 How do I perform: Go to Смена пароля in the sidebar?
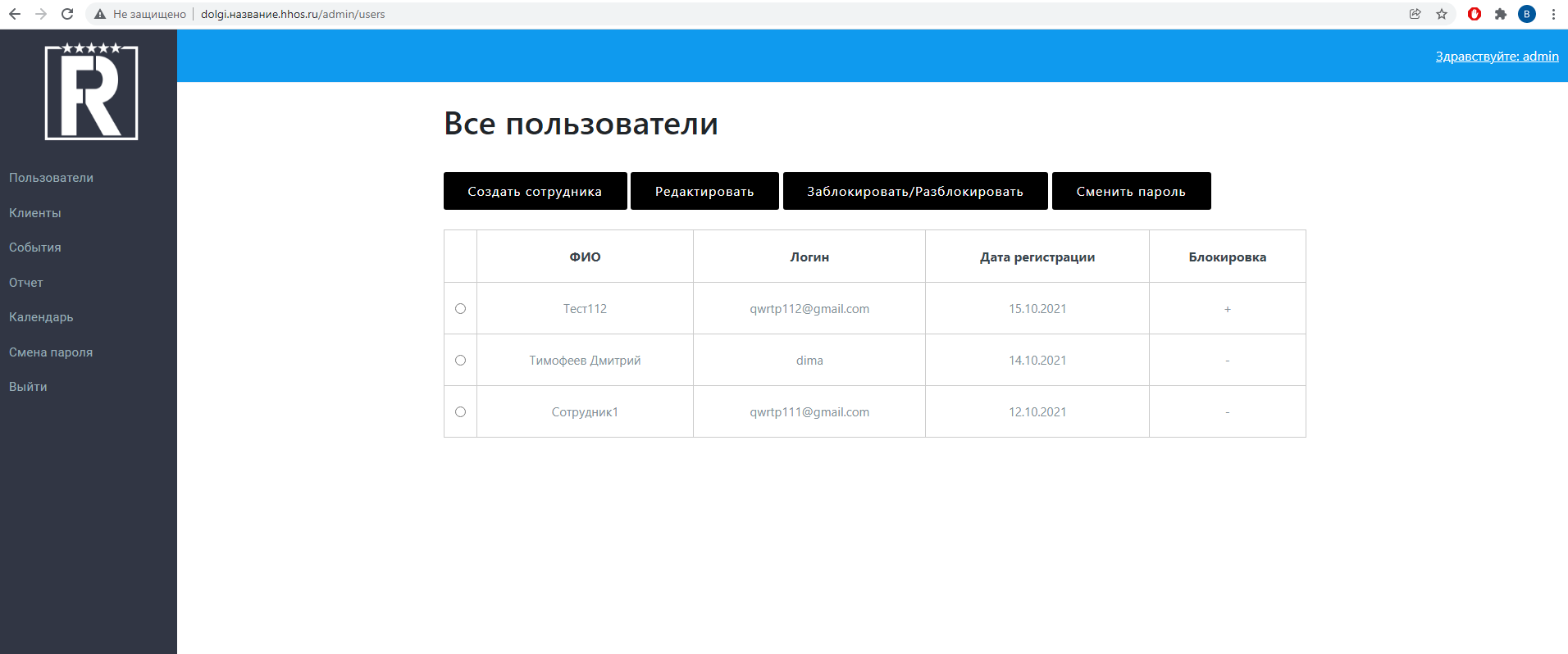coord(51,352)
